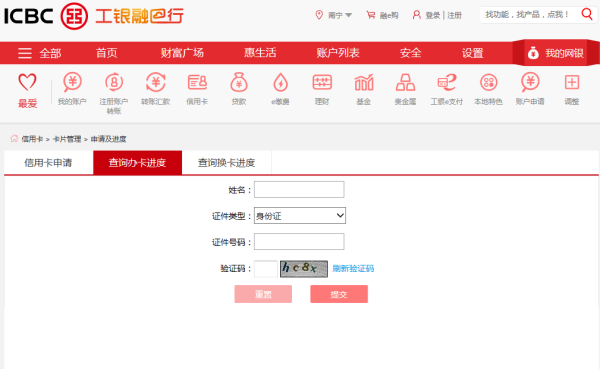Focus the 验证码 input field
600x369 pixels.
(x=266, y=268)
